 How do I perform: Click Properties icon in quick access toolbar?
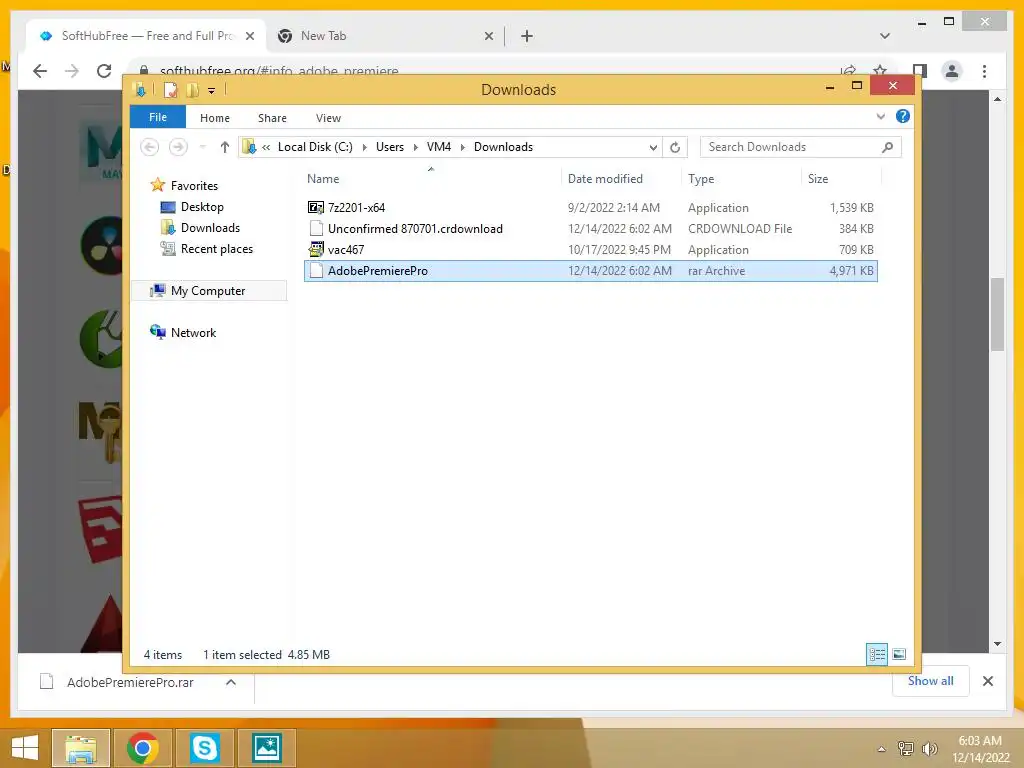point(170,90)
